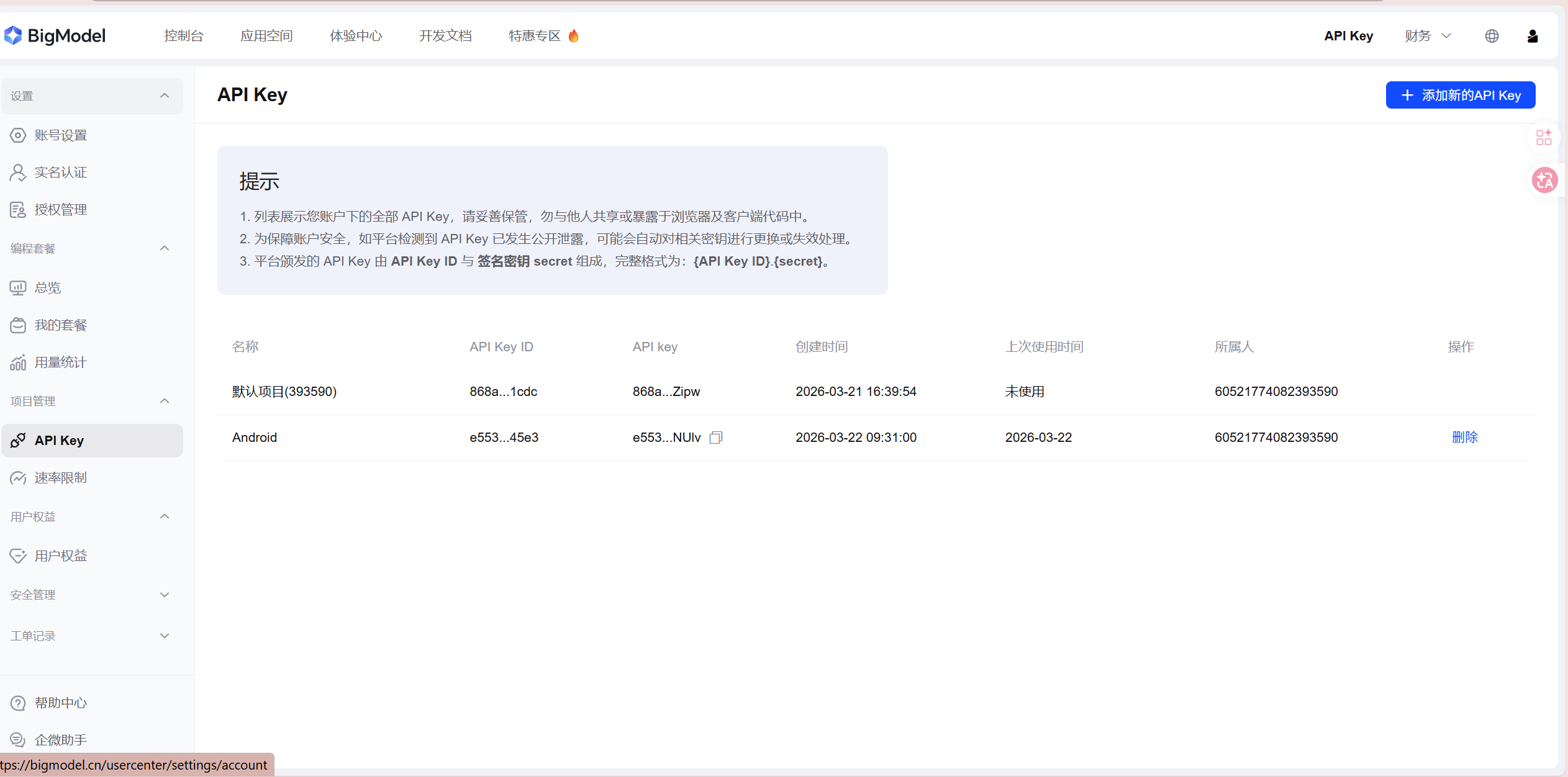Viewport: 1568px width, 777px height.
Task: Delete the Android API key
Action: point(1464,438)
